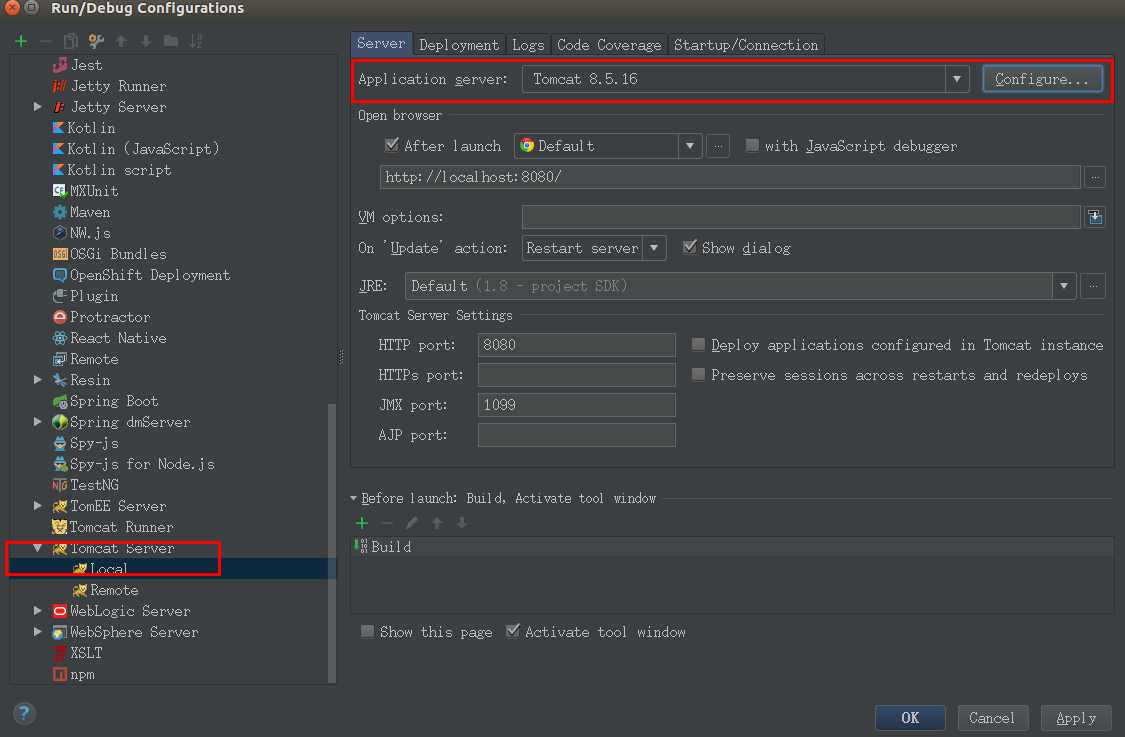Add before-launch task with green plus

[x=362, y=523]
